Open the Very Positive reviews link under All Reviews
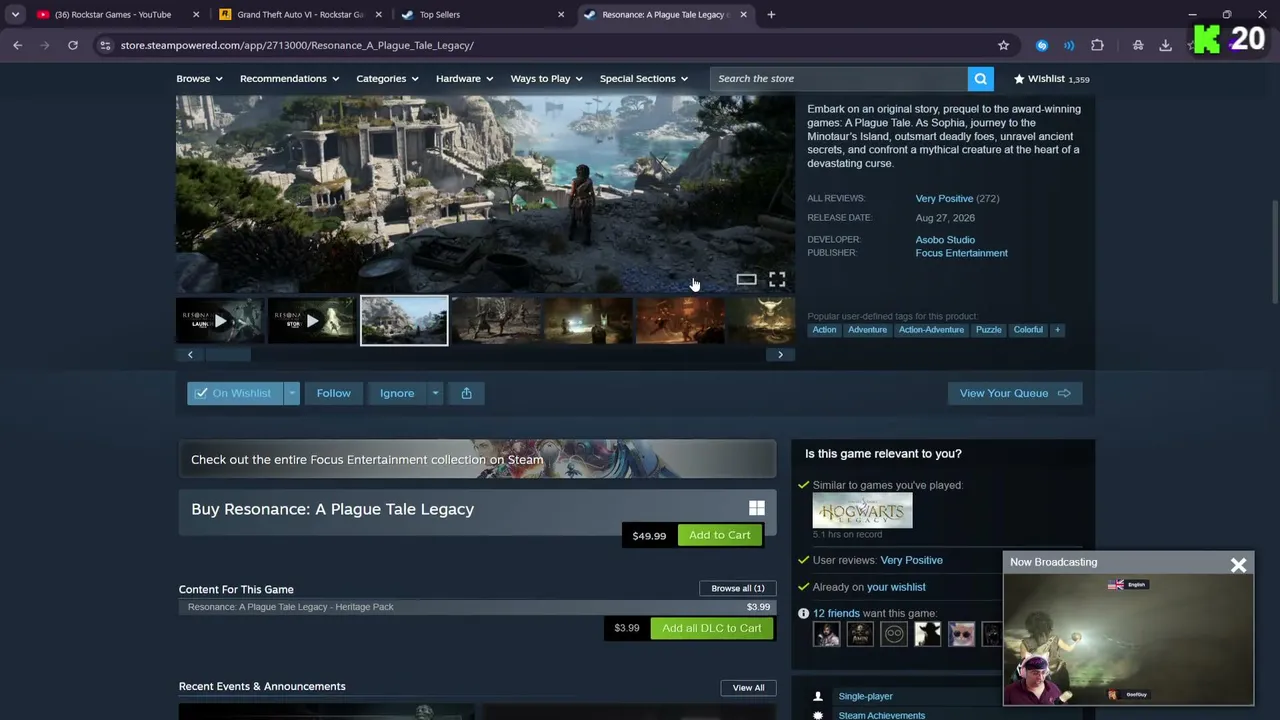Screen dimensions: 1280x720 (944, 198)
